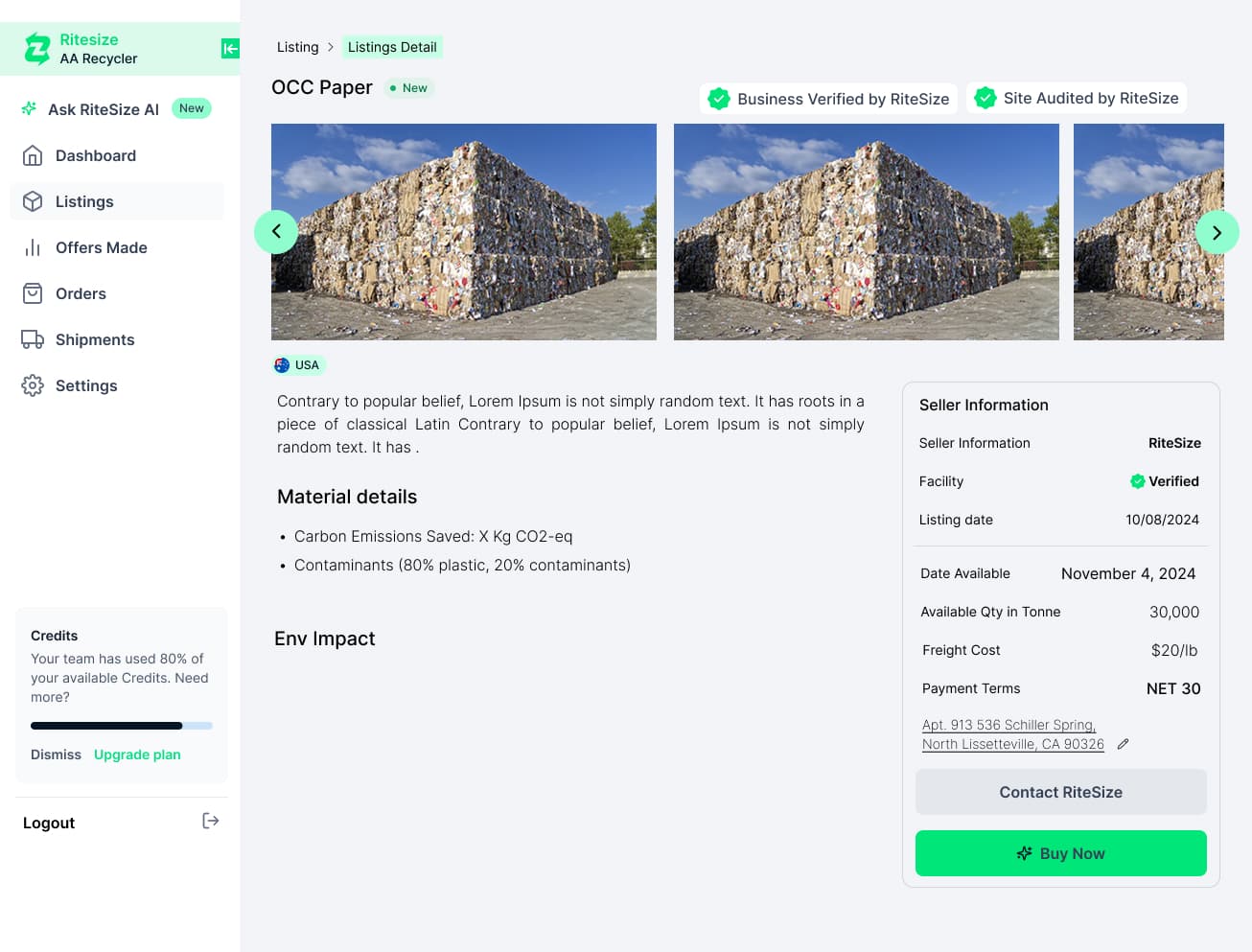This screenshot has width=1252, height=952.
Task: Select the Orders icon in sidebar
Action: (32, 293)
